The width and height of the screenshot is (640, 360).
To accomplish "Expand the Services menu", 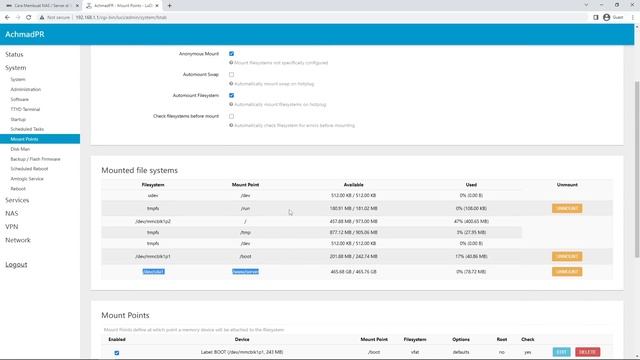I will (x=17, y=200).
